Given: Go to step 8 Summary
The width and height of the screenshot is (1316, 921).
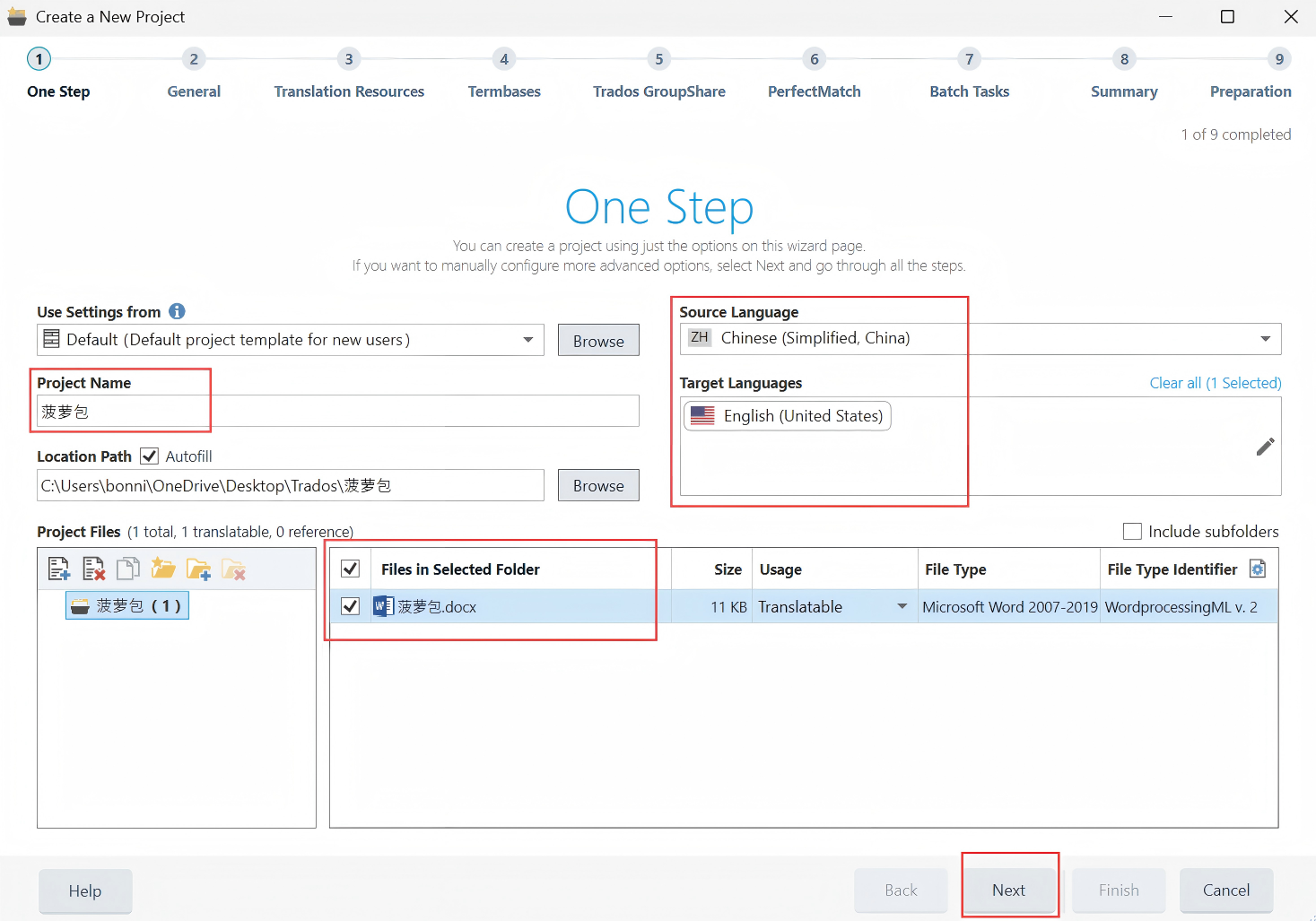Looking at the screenshot, I should pos(1124,74).
